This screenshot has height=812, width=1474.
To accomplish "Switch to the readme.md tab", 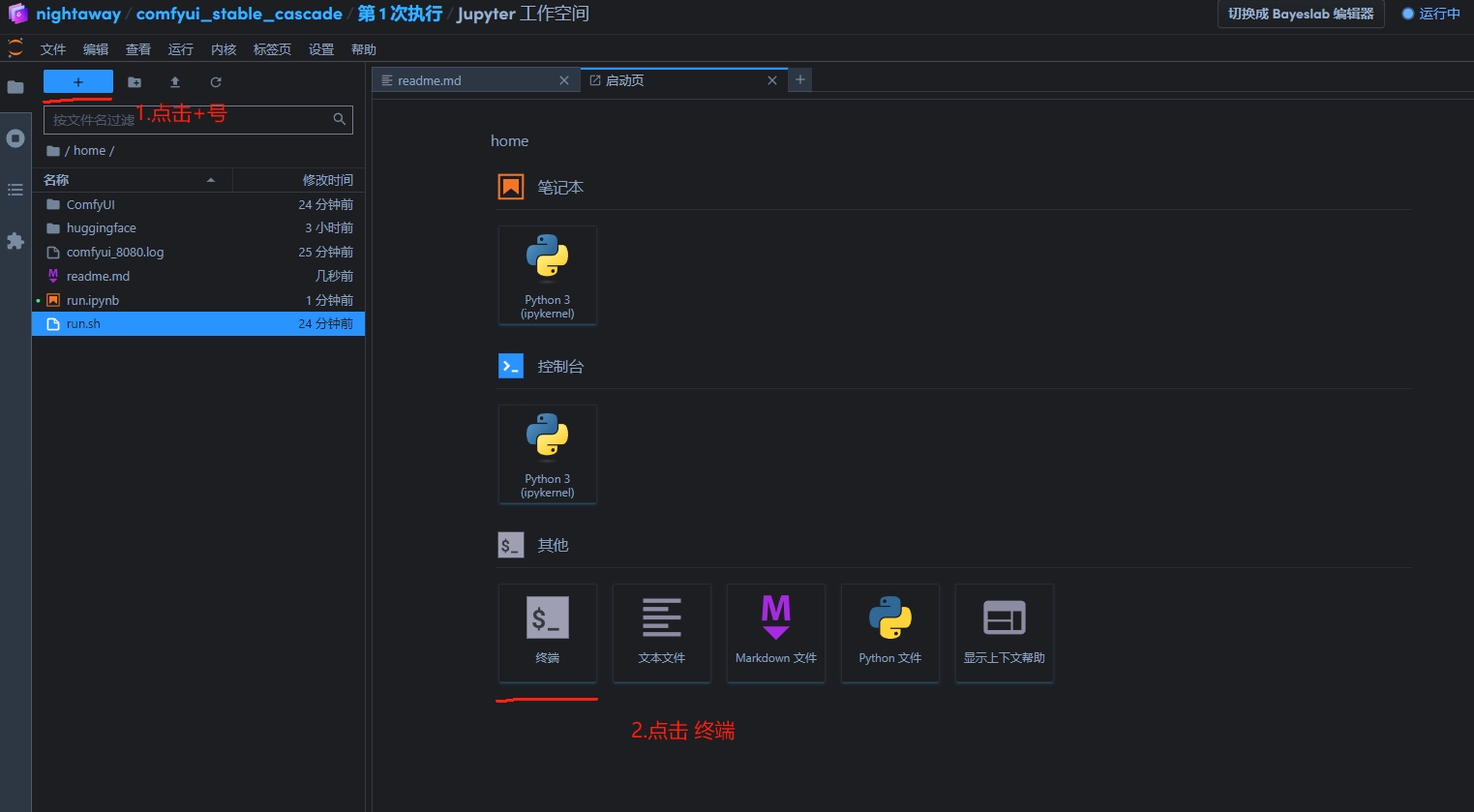I will point(475,80).
